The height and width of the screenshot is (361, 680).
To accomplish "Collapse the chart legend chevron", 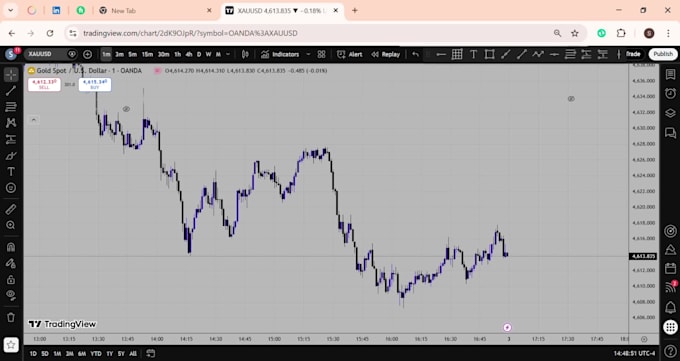I will click(33, 120).
